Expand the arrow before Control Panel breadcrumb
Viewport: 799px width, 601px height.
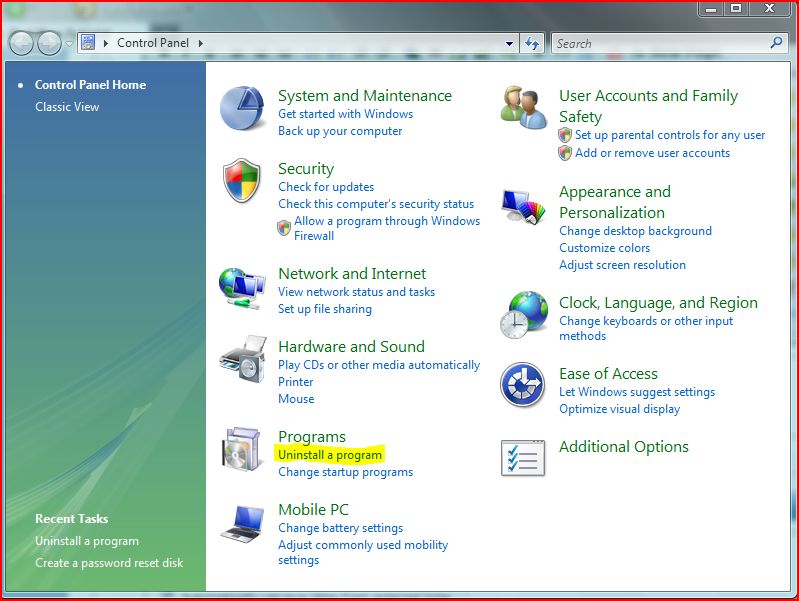click(x=105, y=43)
